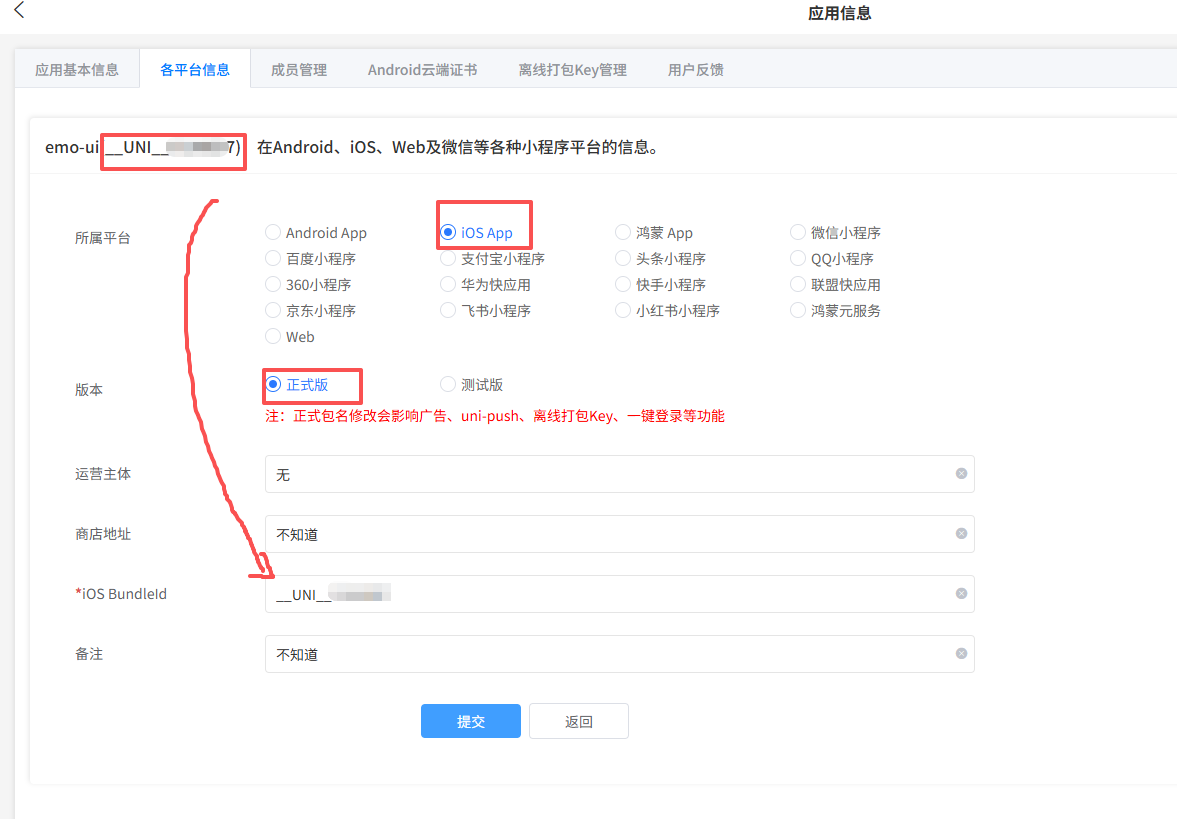Click the red 正式包名修改 warning note
This screenshot has width=1177, height=819.
pyautogui.click(x=495, y=416)
